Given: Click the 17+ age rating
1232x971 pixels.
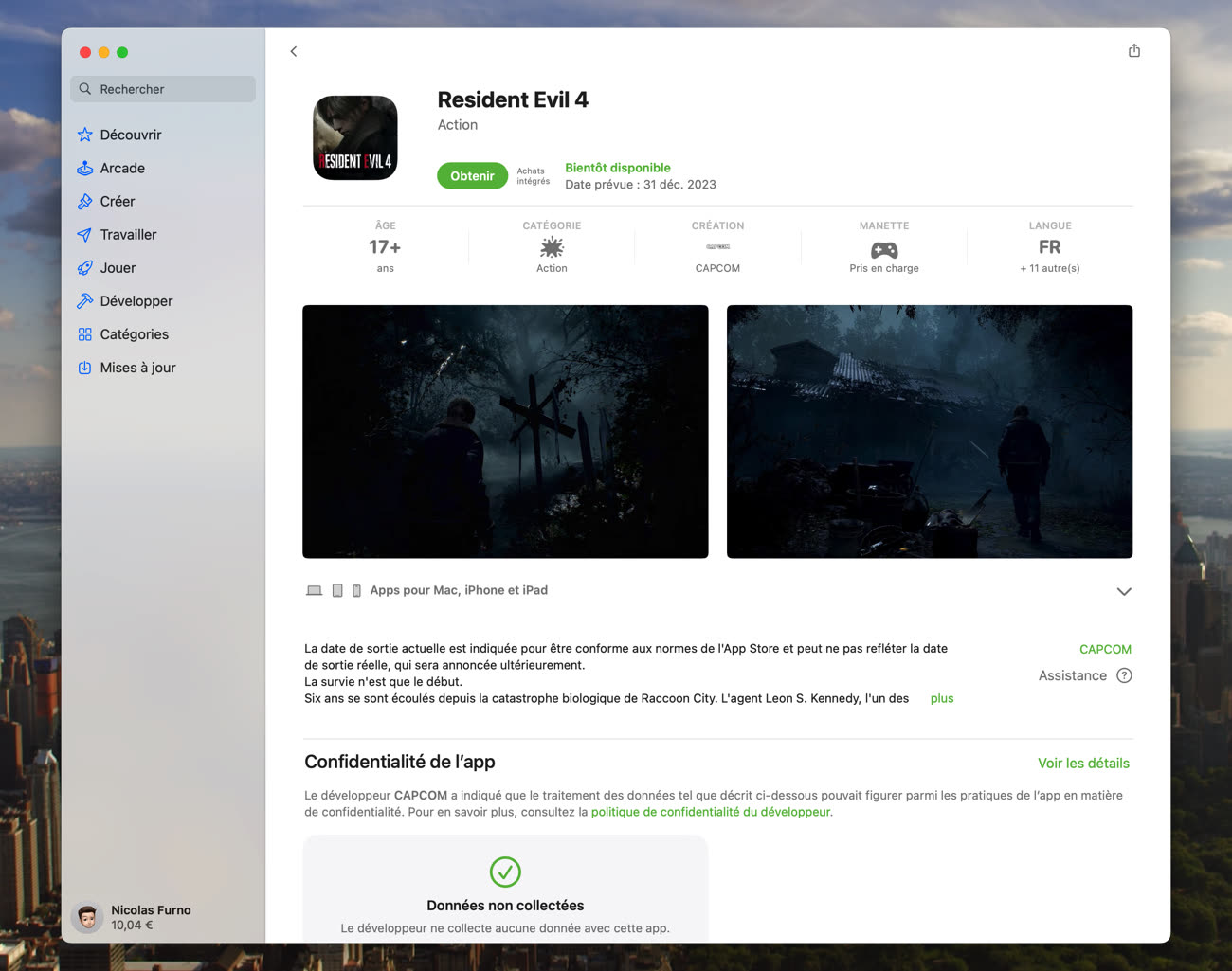Looking at the screenshot, I should click(x=385, y=247).
